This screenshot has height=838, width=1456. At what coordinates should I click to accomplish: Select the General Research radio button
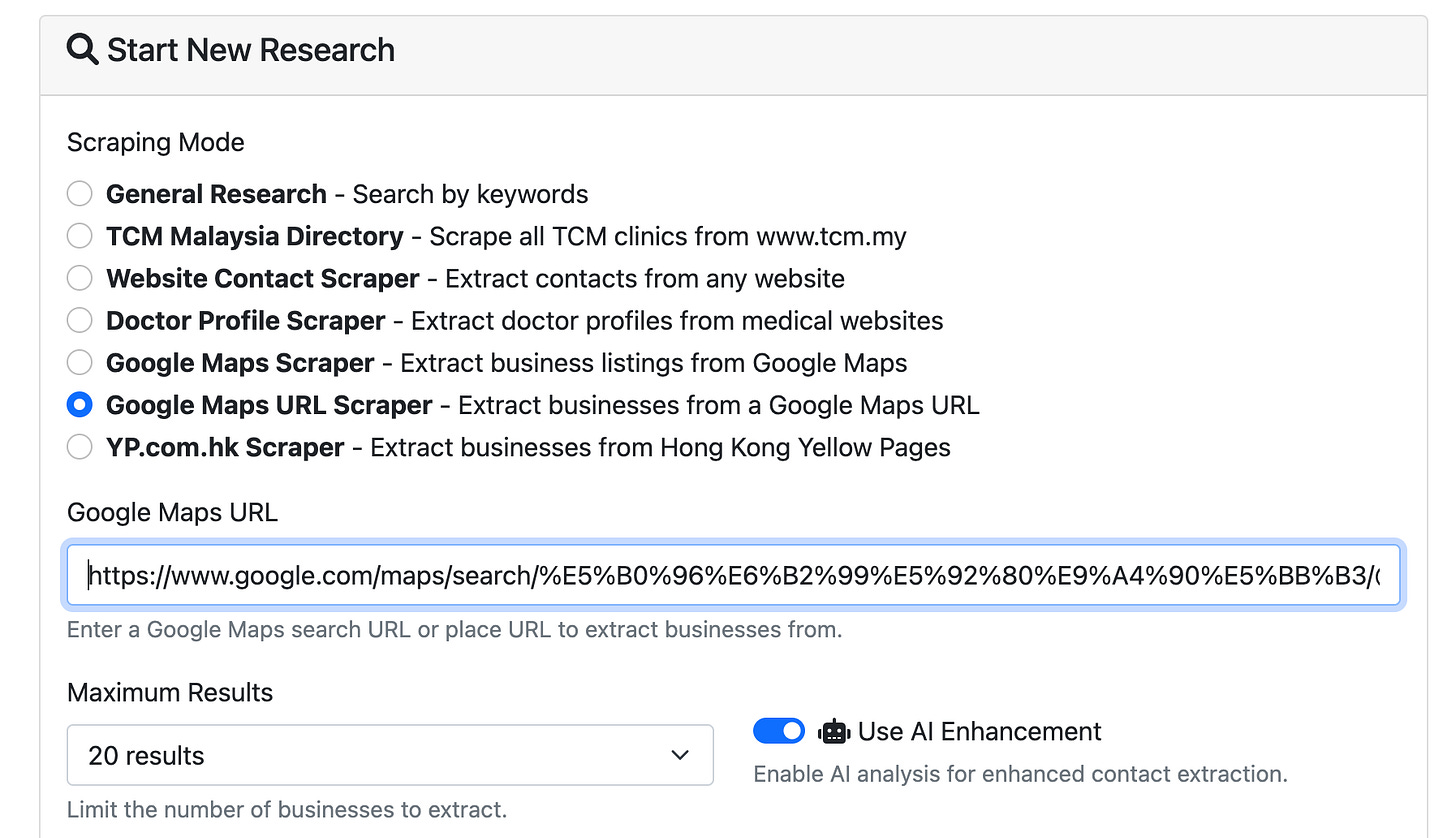coord(79,194)
